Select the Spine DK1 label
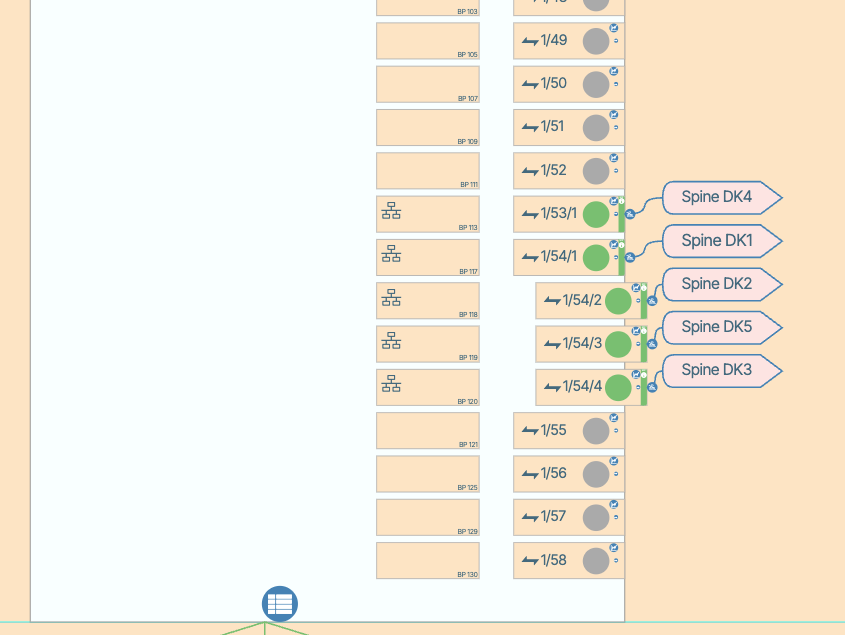This screenshot has width=845, height=635. point(716,241)
